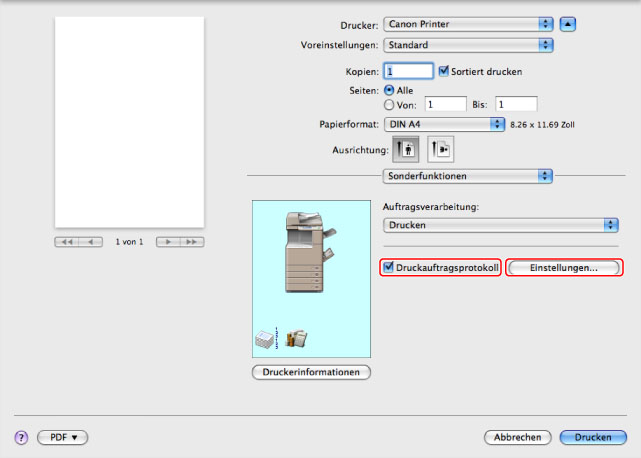Open the Papierformat DIN A4 dropdown
The height and width of the screenshot is (458, 641).
point(443,124)
